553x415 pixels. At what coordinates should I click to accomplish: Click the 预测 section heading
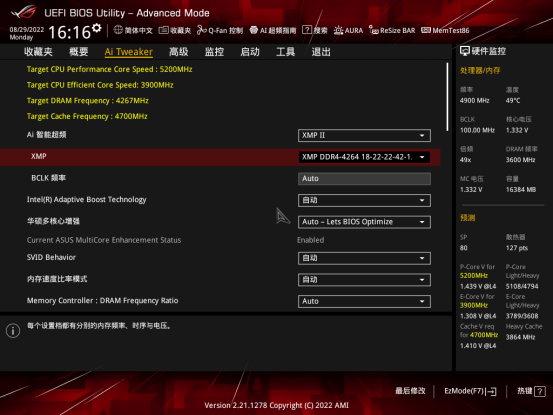[x=468, y=218]
